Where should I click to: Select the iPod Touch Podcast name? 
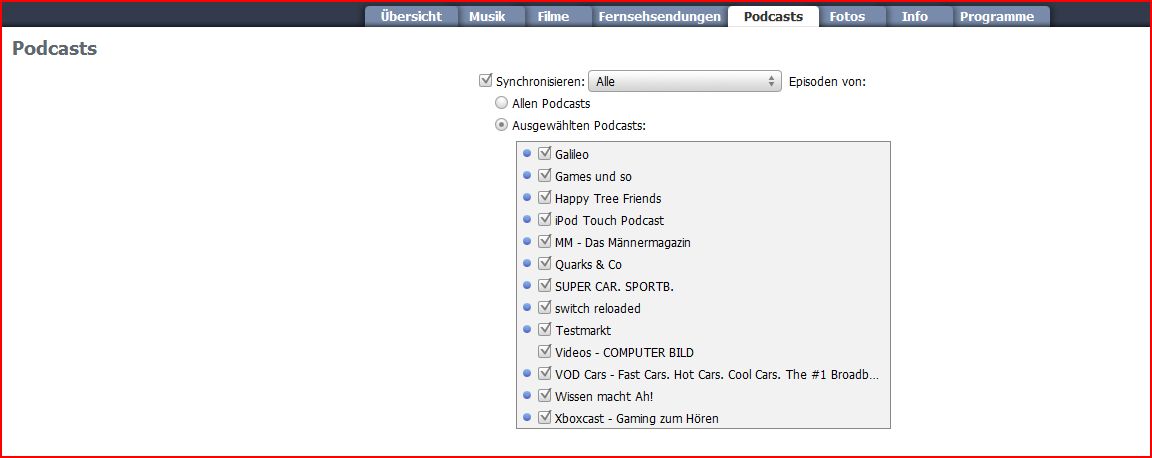point(610,221)
